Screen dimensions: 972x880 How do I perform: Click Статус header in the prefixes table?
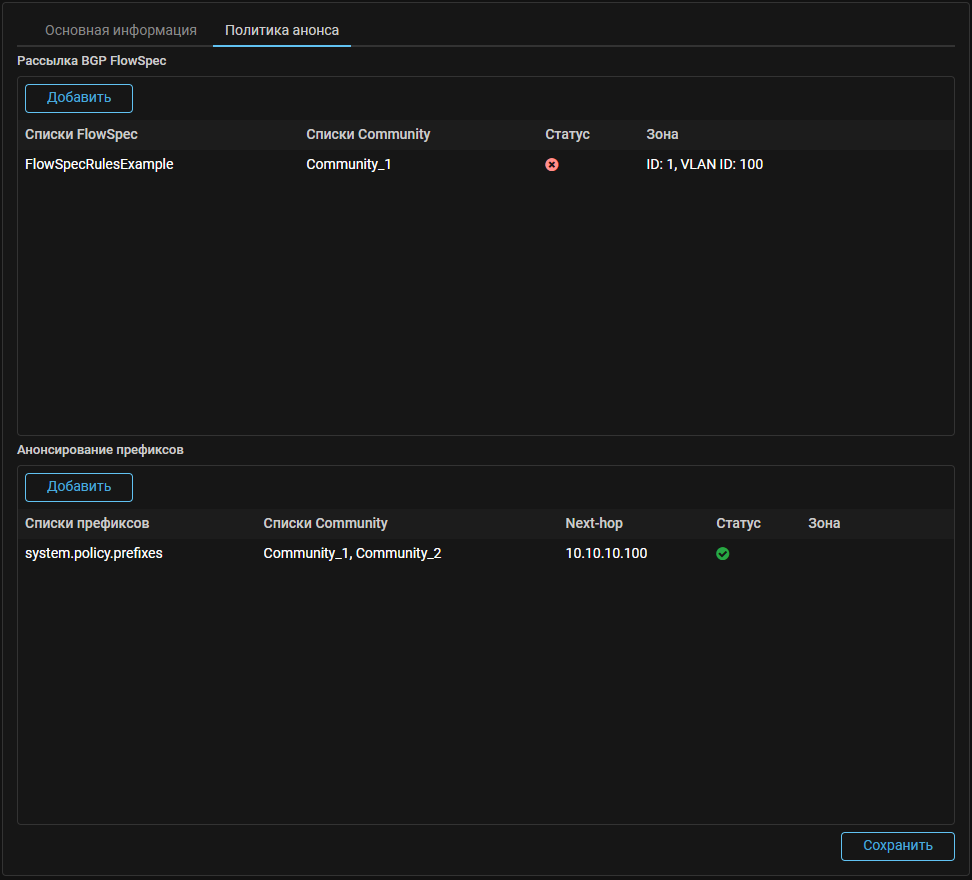pyautogui.click(x=738, y=523)
